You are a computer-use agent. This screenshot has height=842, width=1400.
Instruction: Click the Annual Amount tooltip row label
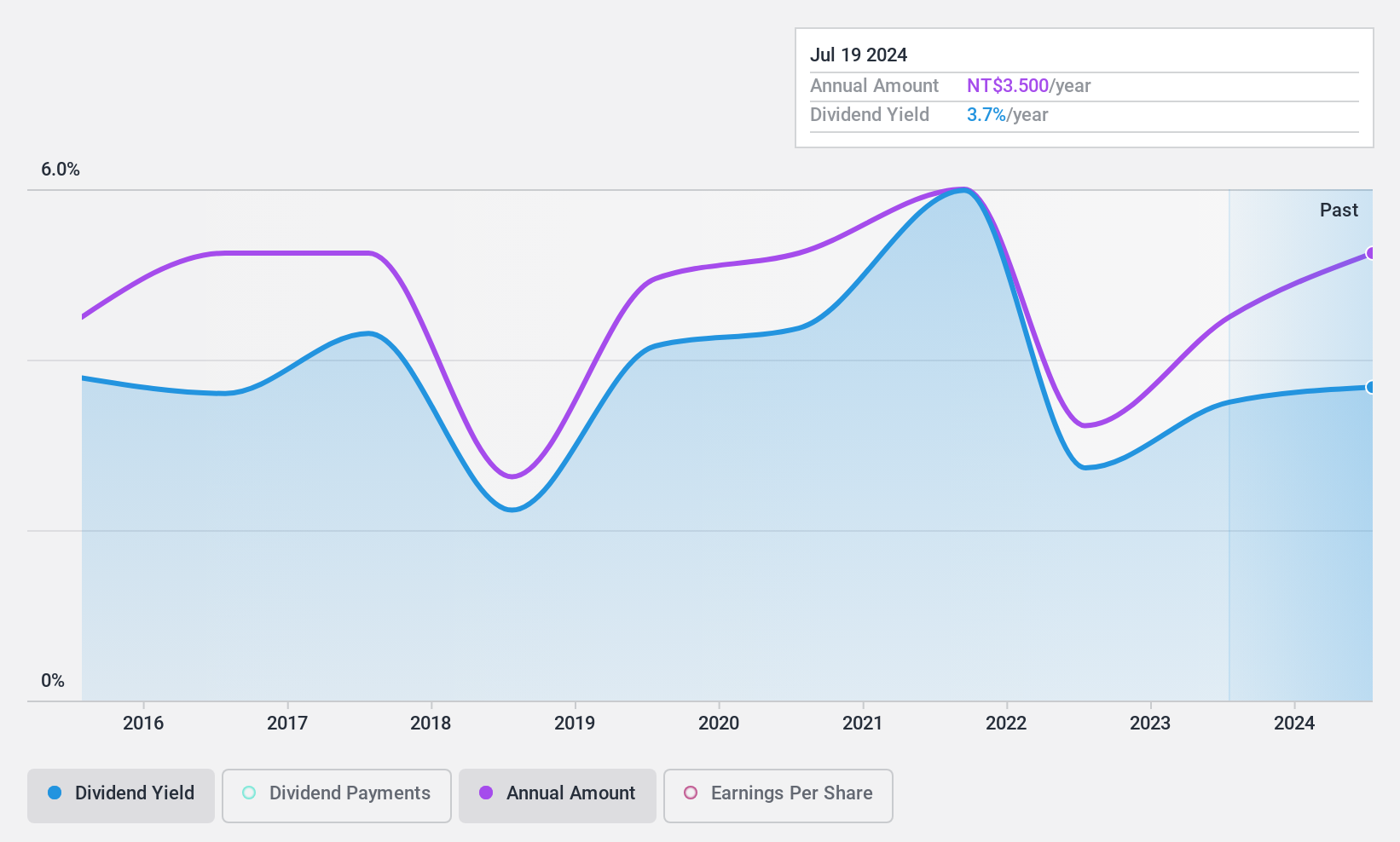click(x=874, y=86)
